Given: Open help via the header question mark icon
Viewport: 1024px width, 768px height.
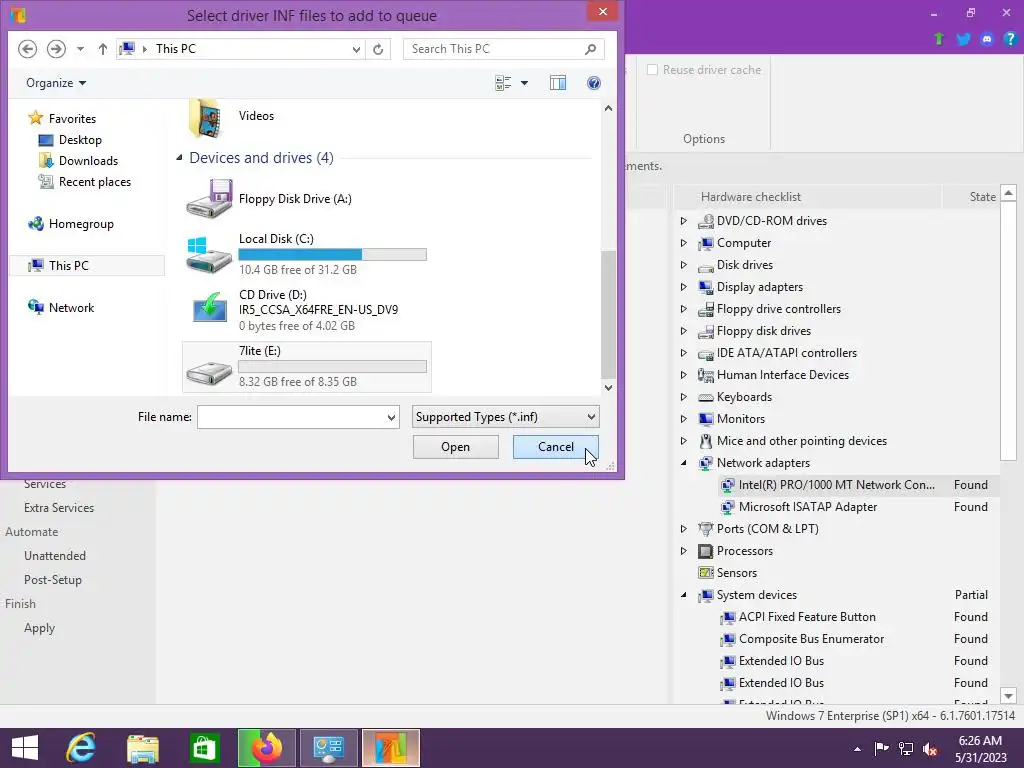Looking at the screenshot, I should [1010, 39].
